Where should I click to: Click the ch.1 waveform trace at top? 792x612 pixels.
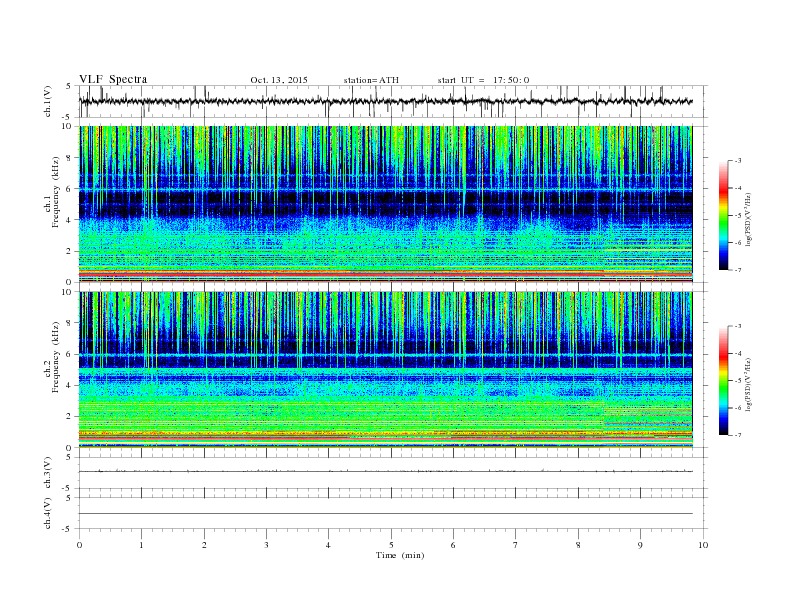(x=385, y=101)
